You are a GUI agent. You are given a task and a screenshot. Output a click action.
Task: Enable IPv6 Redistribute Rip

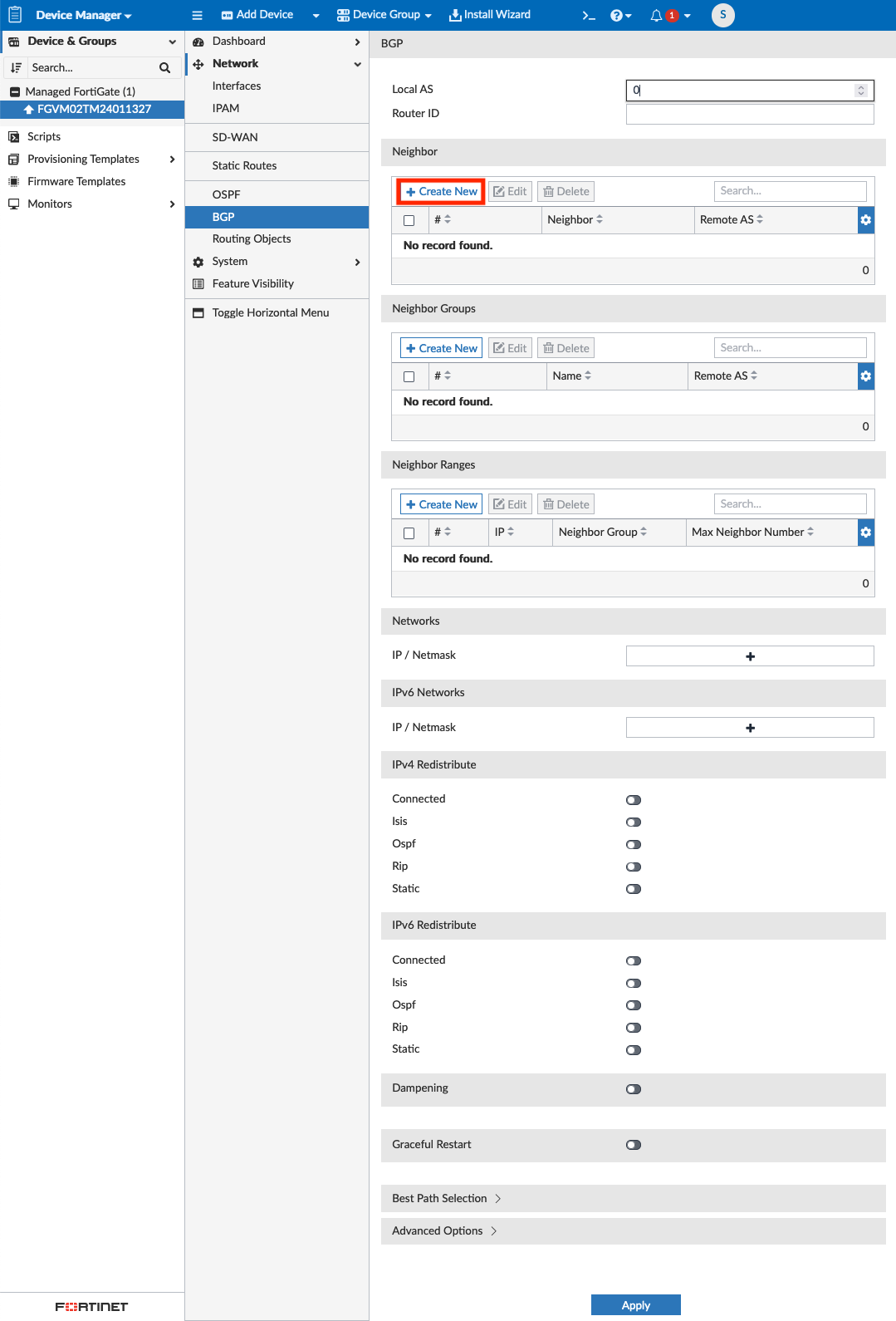coord(634,1028)
